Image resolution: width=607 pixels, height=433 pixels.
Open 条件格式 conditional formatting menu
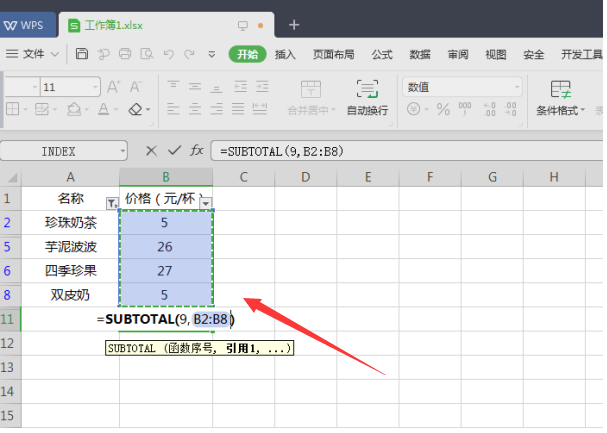point(560,98)
